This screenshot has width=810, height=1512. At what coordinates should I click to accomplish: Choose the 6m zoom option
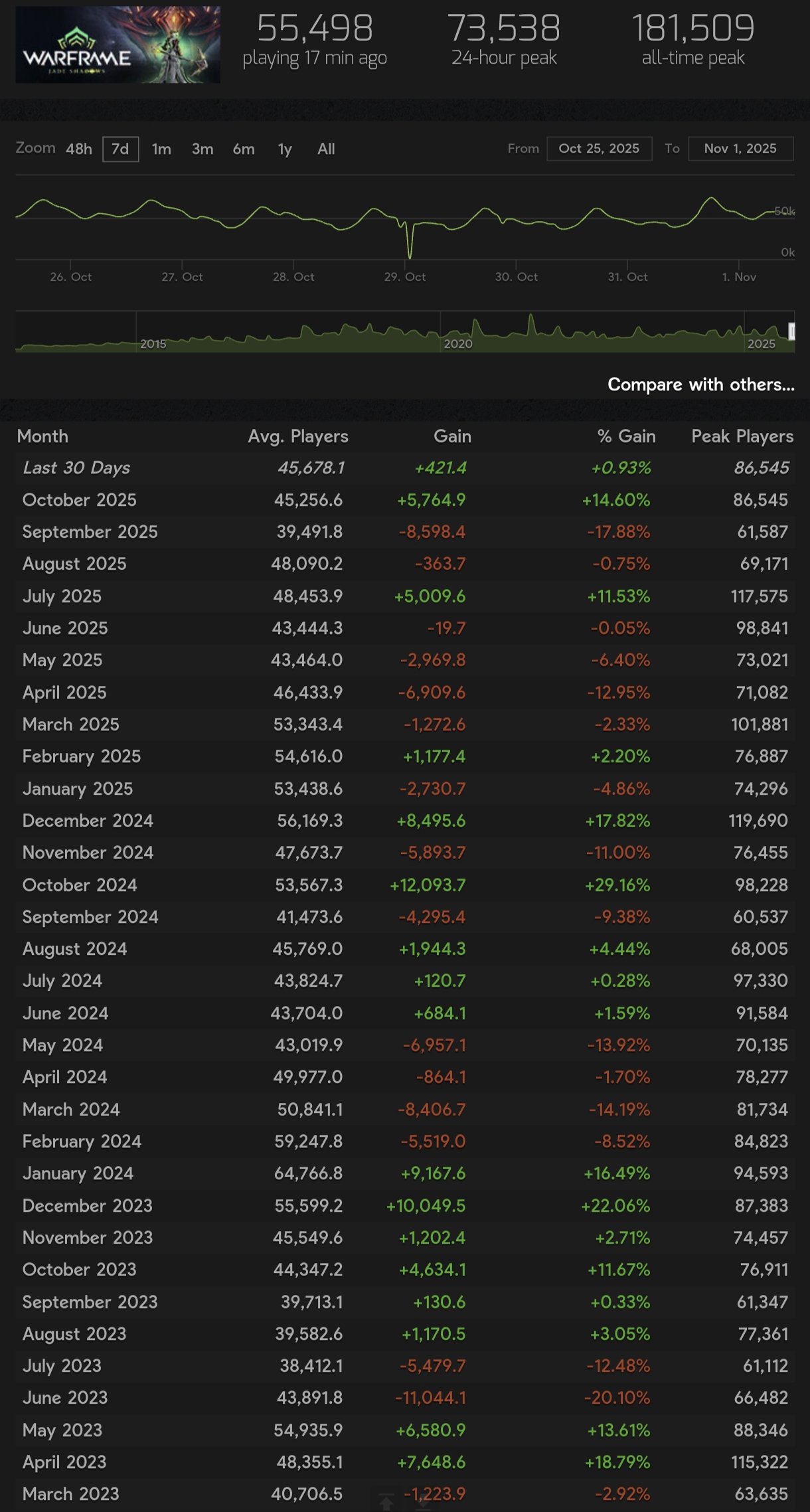(x=244, y=149)
